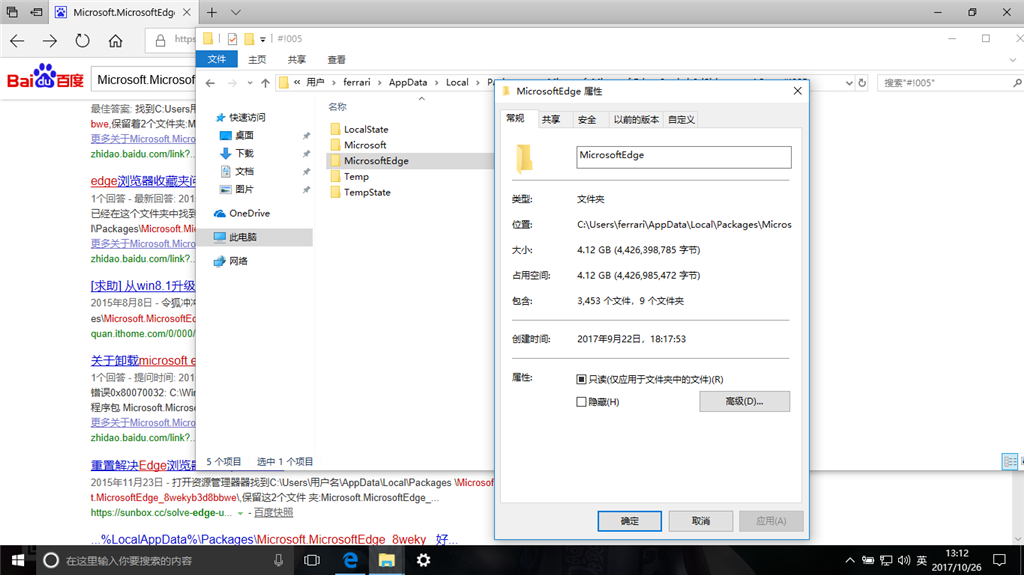The image size is (1024, 575).
Task: Click AppData in the address breadcrumb
Action: (x=408, y=82)
